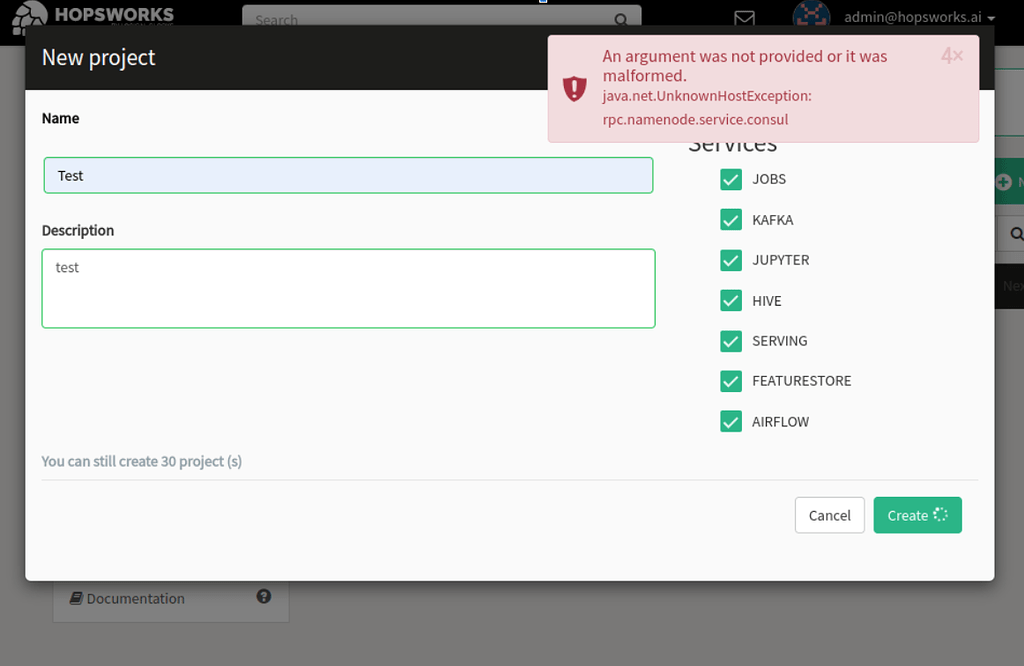Disable the FEATURESTORE service
The height and width of the screenshot is (666, 1024).
click(731, 381)
